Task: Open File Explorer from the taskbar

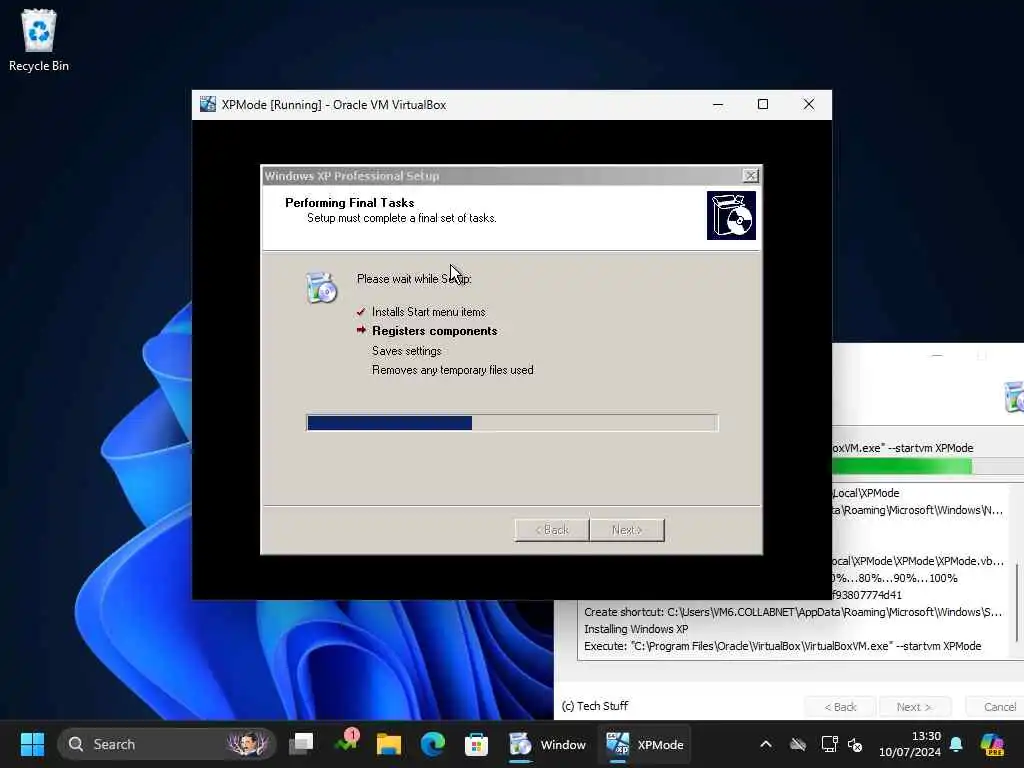Action: [389, 744]
